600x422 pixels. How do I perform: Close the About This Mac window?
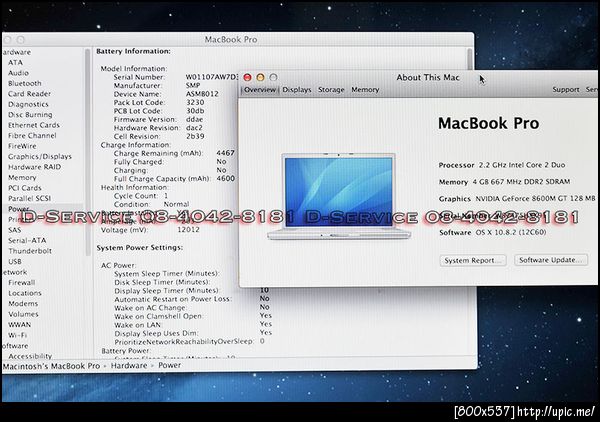pos(248,78)
